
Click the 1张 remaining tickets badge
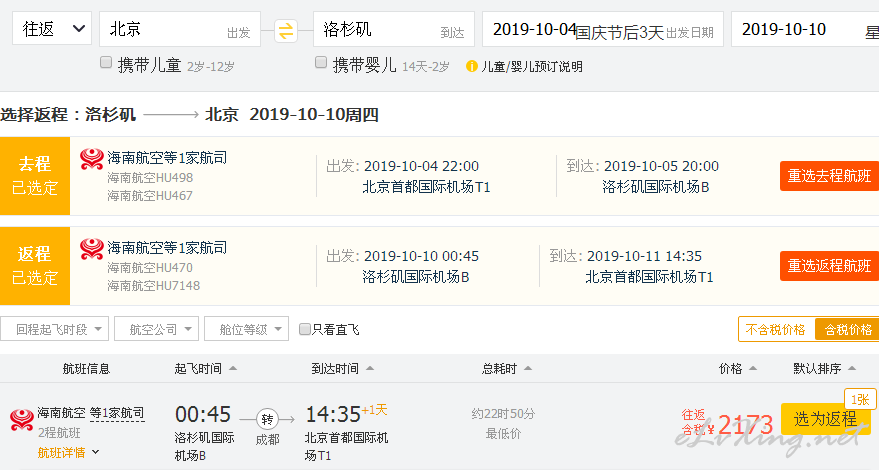tap(860, 399)
